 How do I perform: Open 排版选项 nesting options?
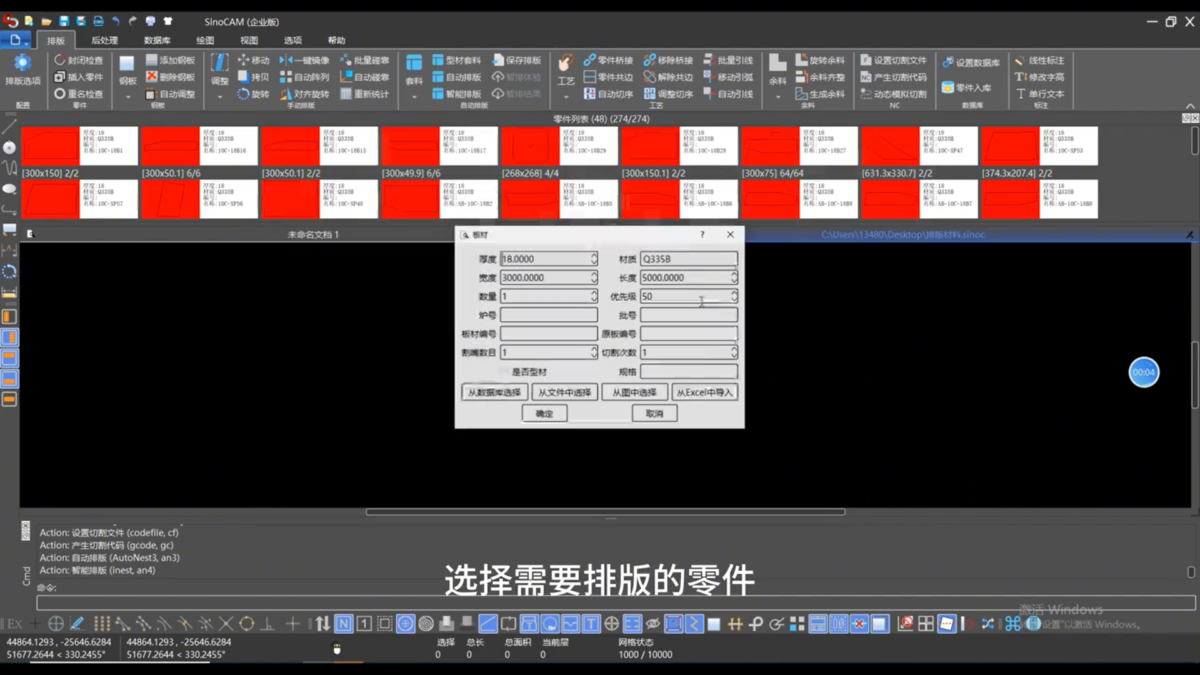22,70
